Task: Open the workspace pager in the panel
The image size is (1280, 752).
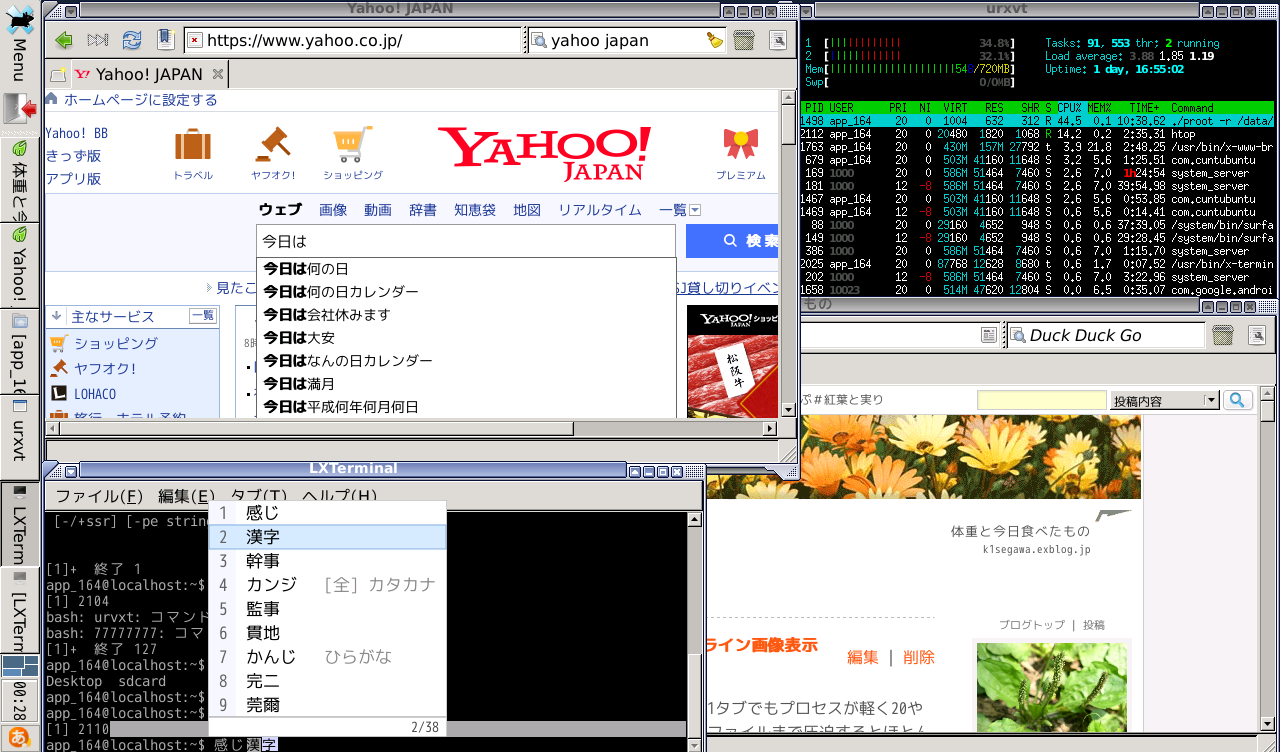Action: [20, 666]
